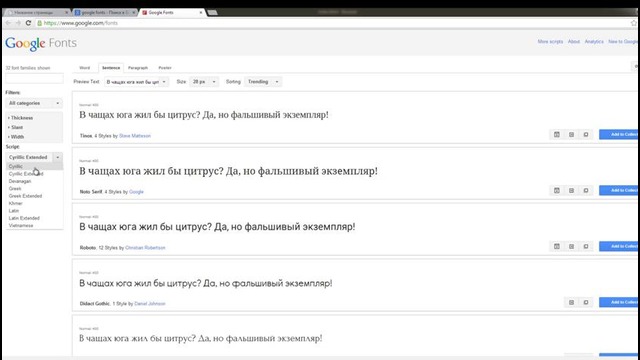640x360 pixels.
Task: Open the Sorting Trending dropdown
Action: coord(263,82)
